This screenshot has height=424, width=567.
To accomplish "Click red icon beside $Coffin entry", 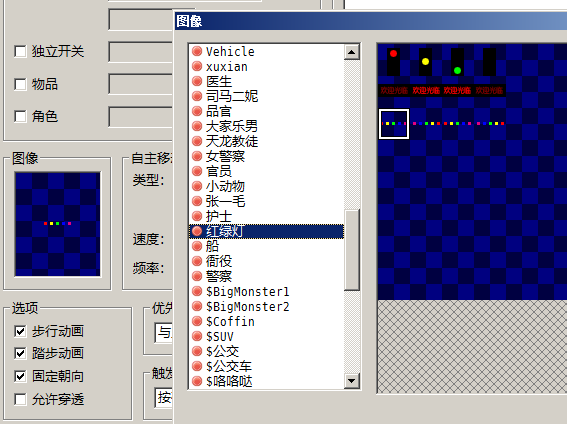I will (197, 321).
